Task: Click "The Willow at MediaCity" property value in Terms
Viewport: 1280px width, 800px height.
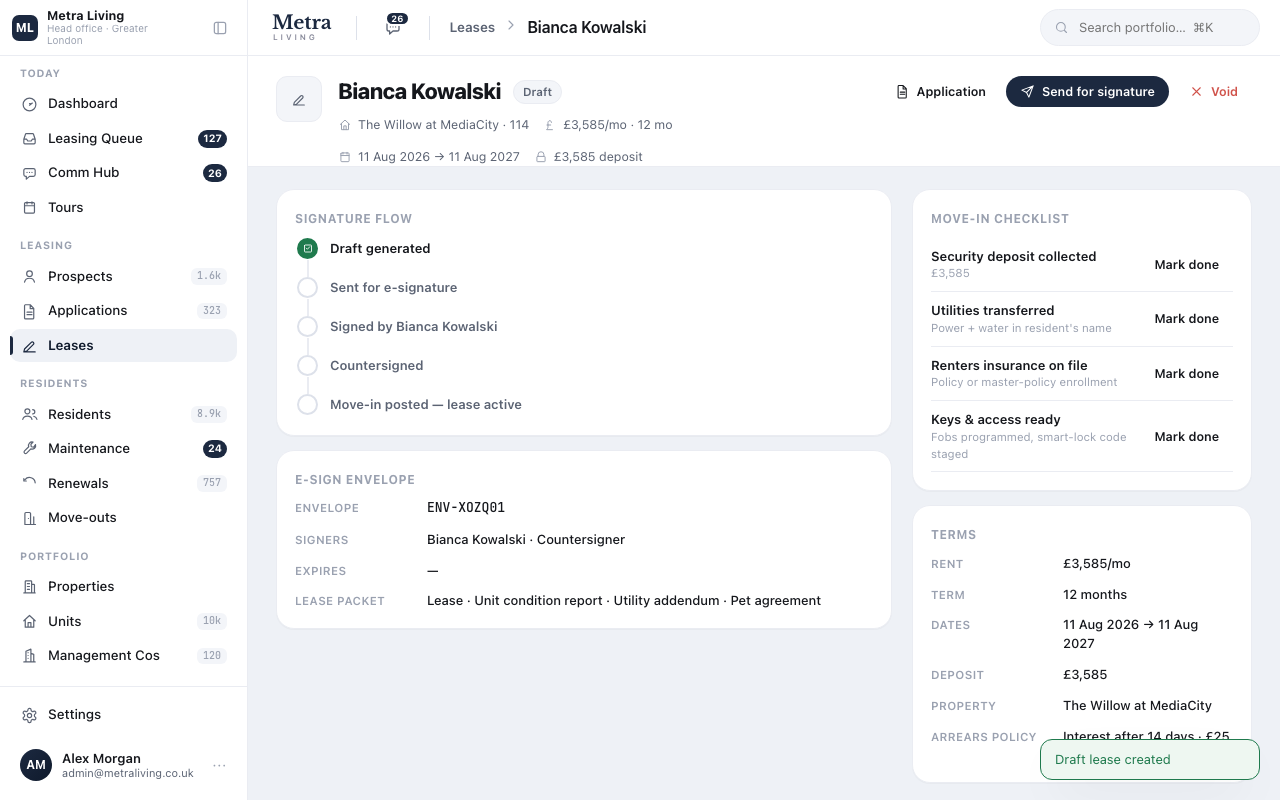Action: tap(1137, 706)
